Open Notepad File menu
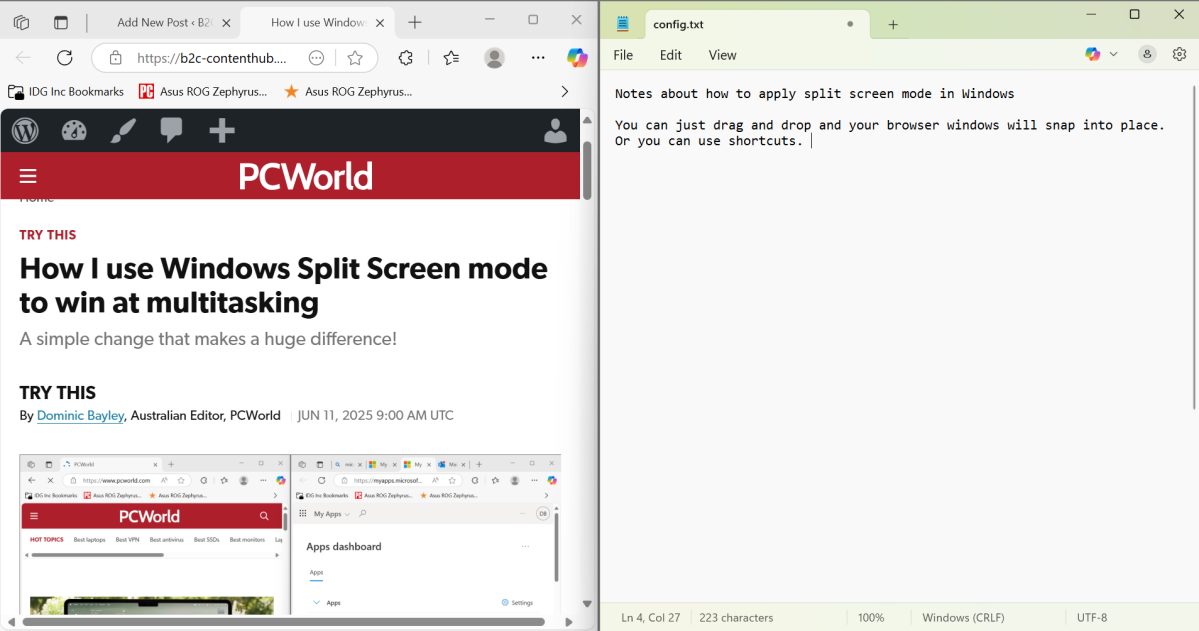The height and width of the screenshot is (631, 1199). (623, 55)
